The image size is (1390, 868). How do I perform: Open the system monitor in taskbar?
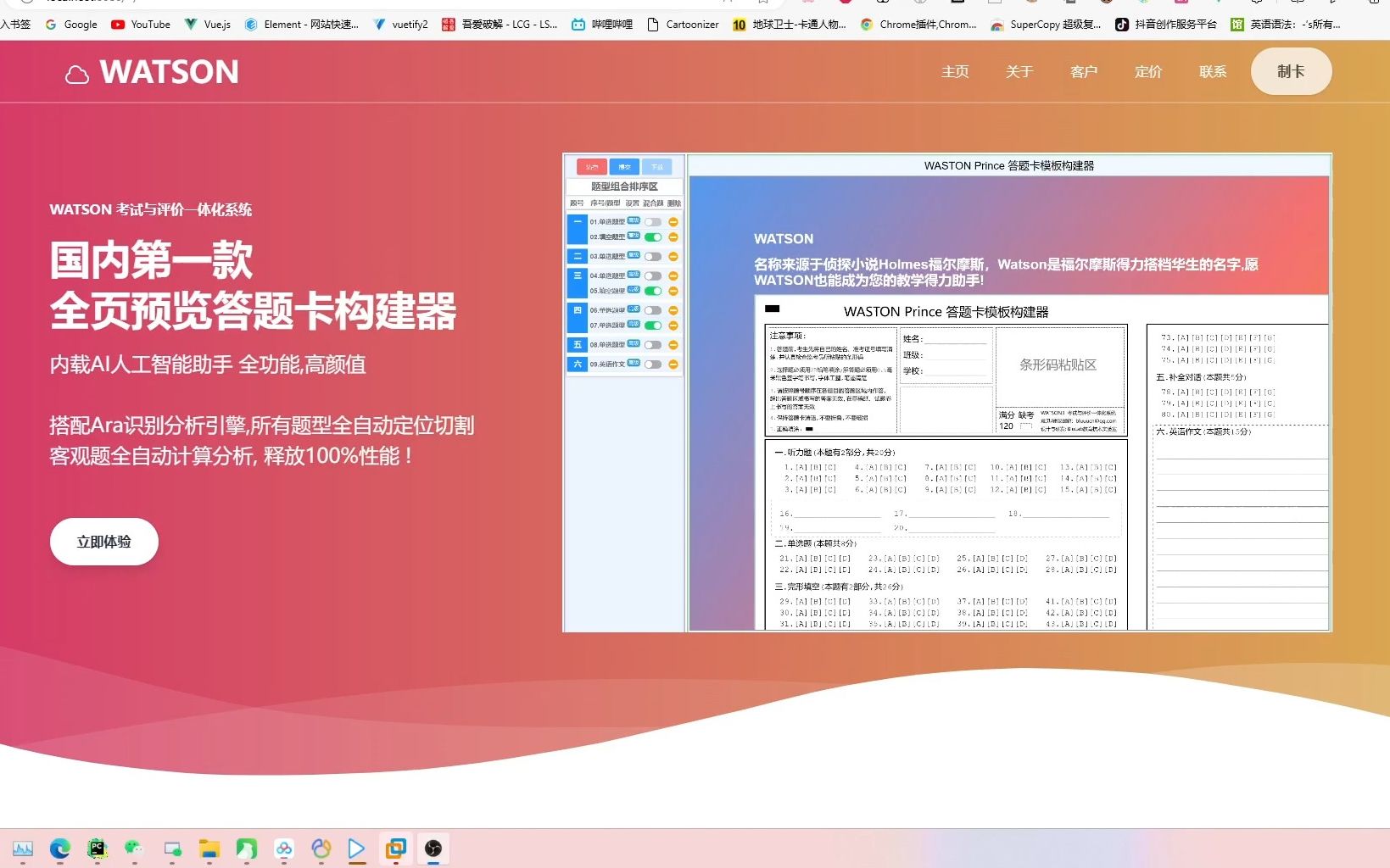pyautogui.click(x=23, y=849)
